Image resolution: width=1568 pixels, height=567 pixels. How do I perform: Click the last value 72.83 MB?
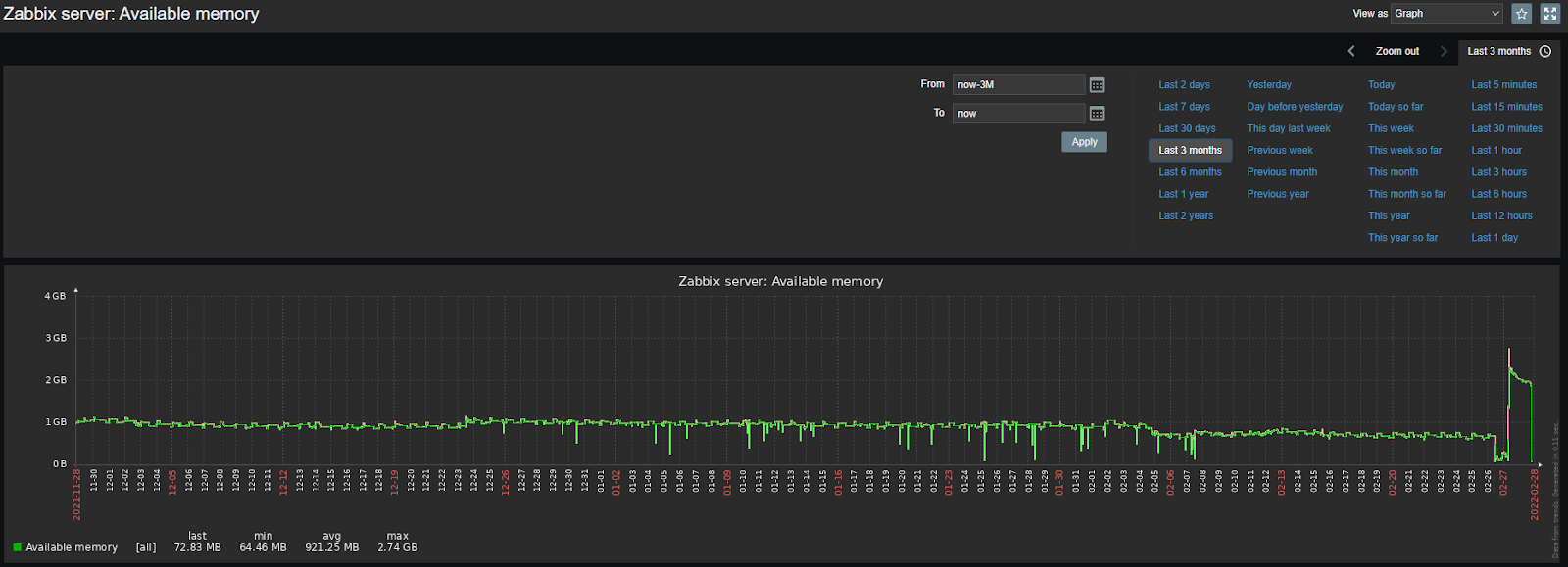pos(197,547)
